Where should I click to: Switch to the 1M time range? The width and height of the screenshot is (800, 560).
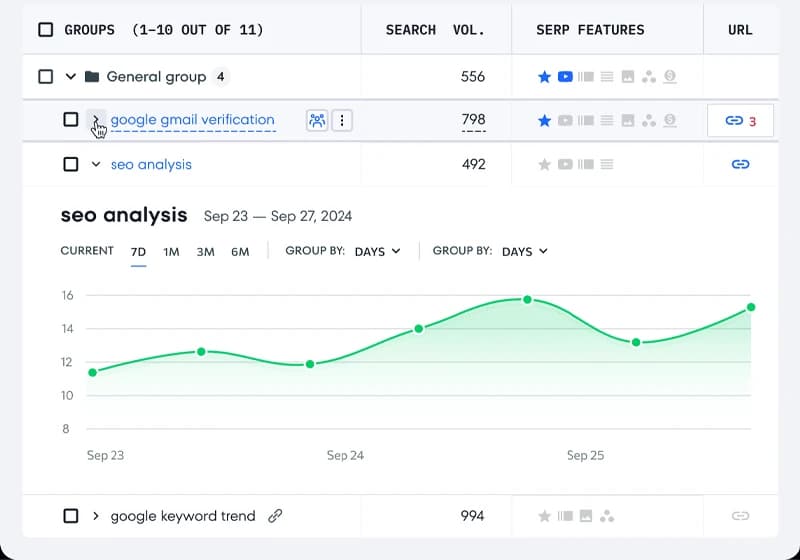(171, 252)
